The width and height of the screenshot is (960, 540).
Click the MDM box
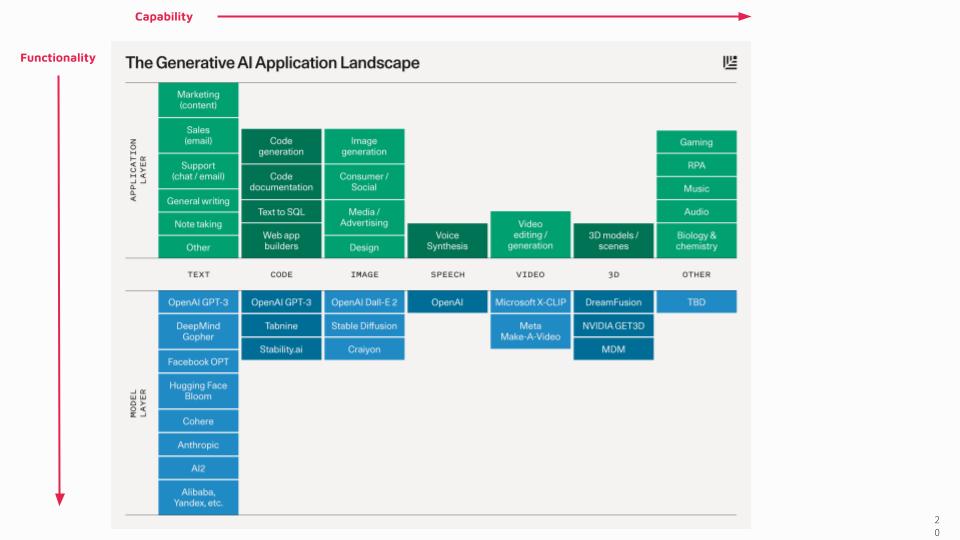tap(613, 349)
